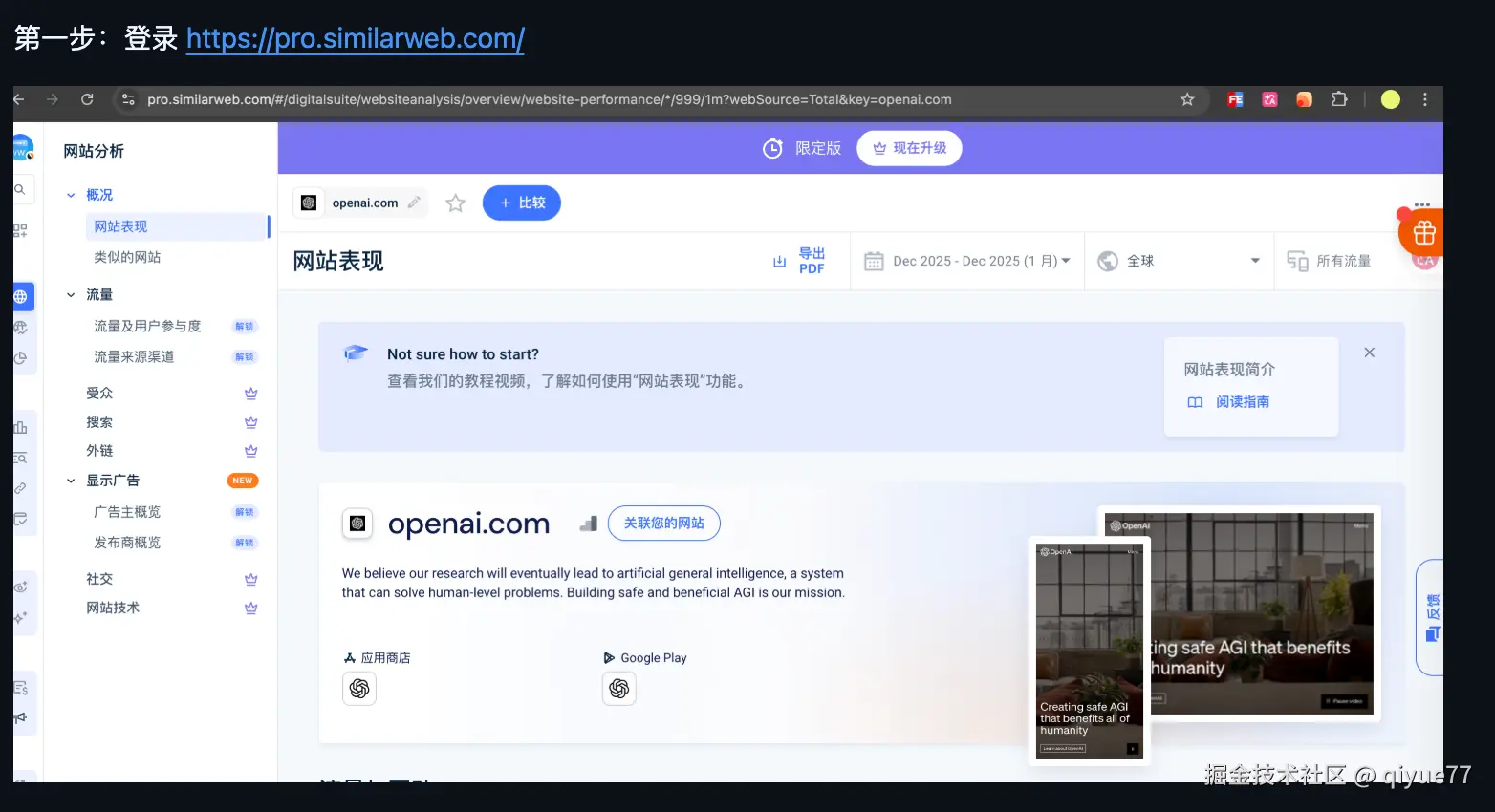Viewport: 1495px width, 812px height.
Task: Open the 阅读指南 guide link
Action: (x=1228, y=402)
